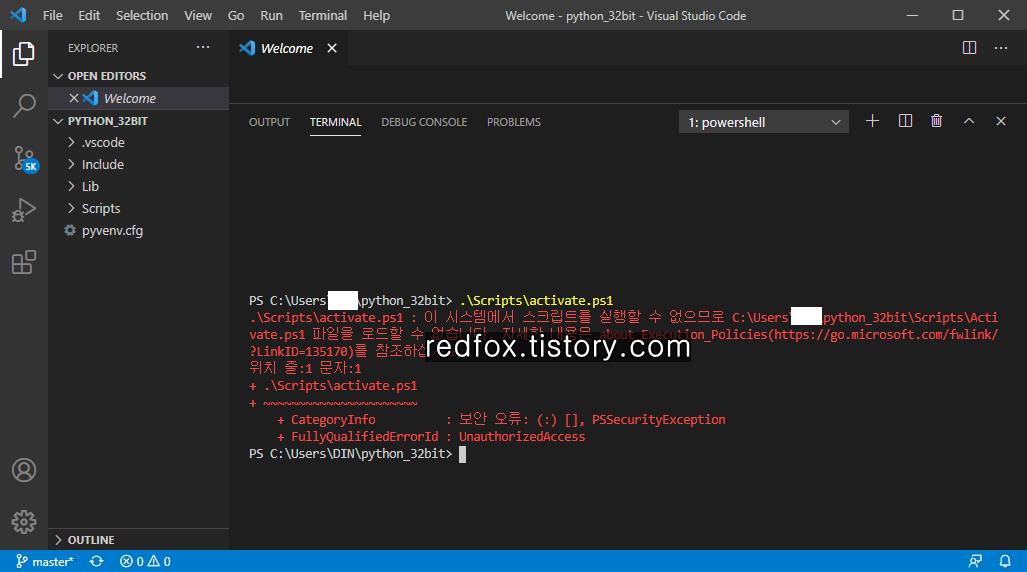
Task: Kill terminal with trash icon
Action: pos(937,121)
